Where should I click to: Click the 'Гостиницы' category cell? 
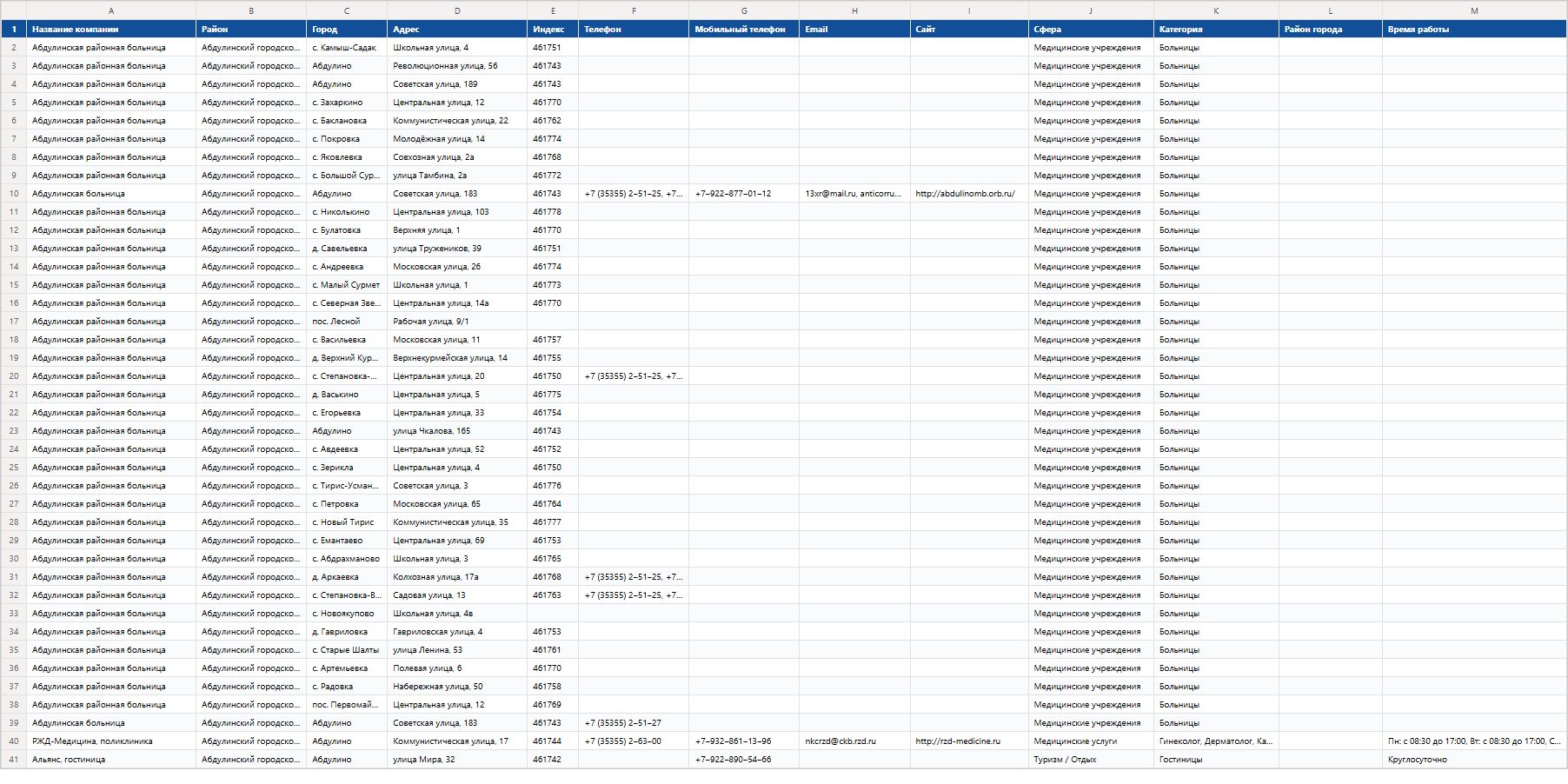[1216, 760]
